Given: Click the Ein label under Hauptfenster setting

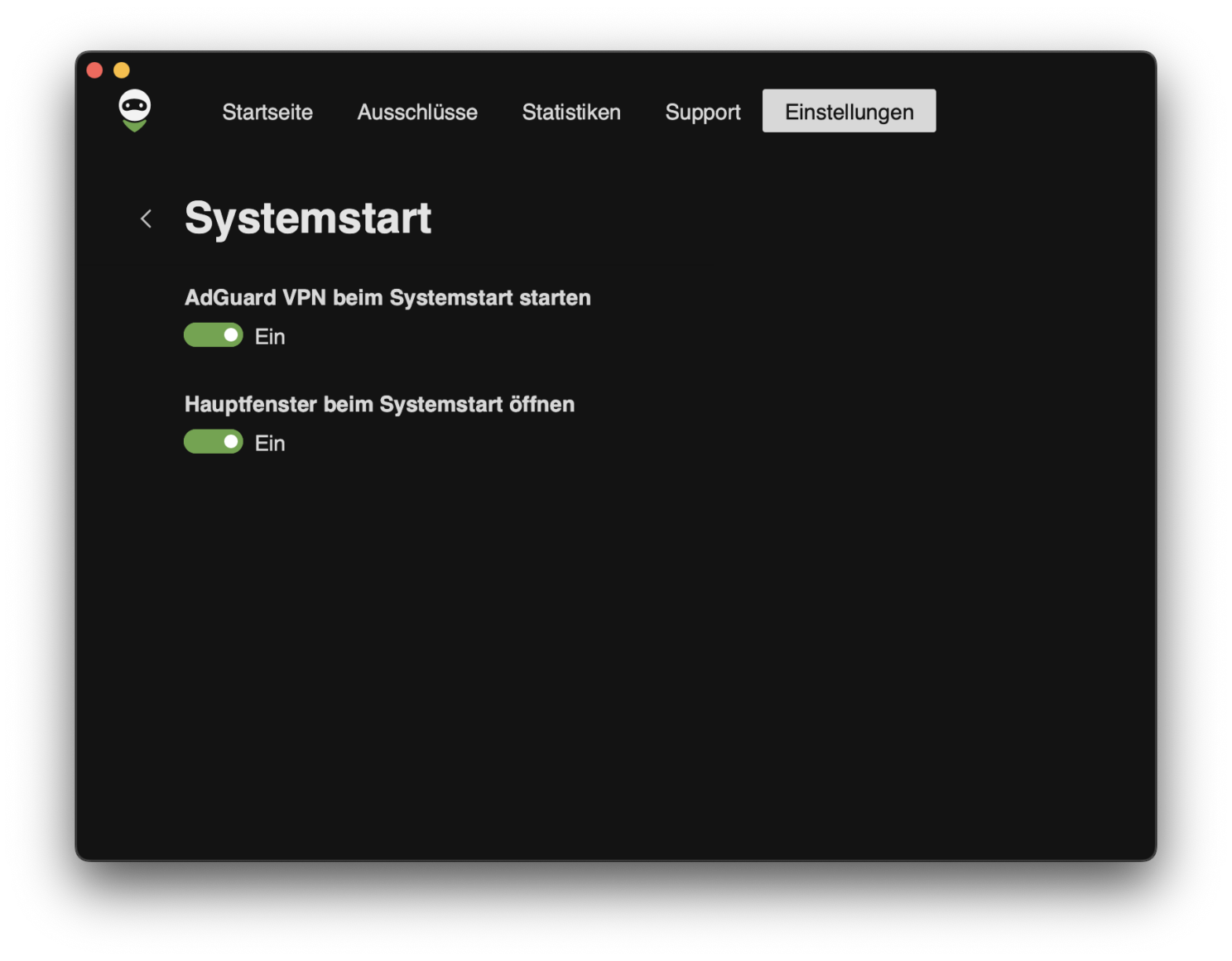Looking at the screenshot, I should 269,443.
